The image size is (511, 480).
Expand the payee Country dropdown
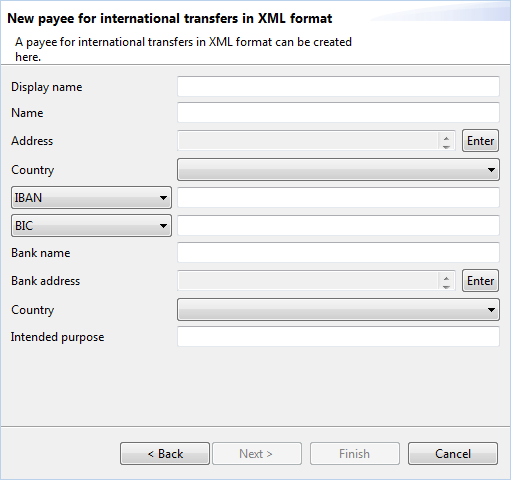338,170
